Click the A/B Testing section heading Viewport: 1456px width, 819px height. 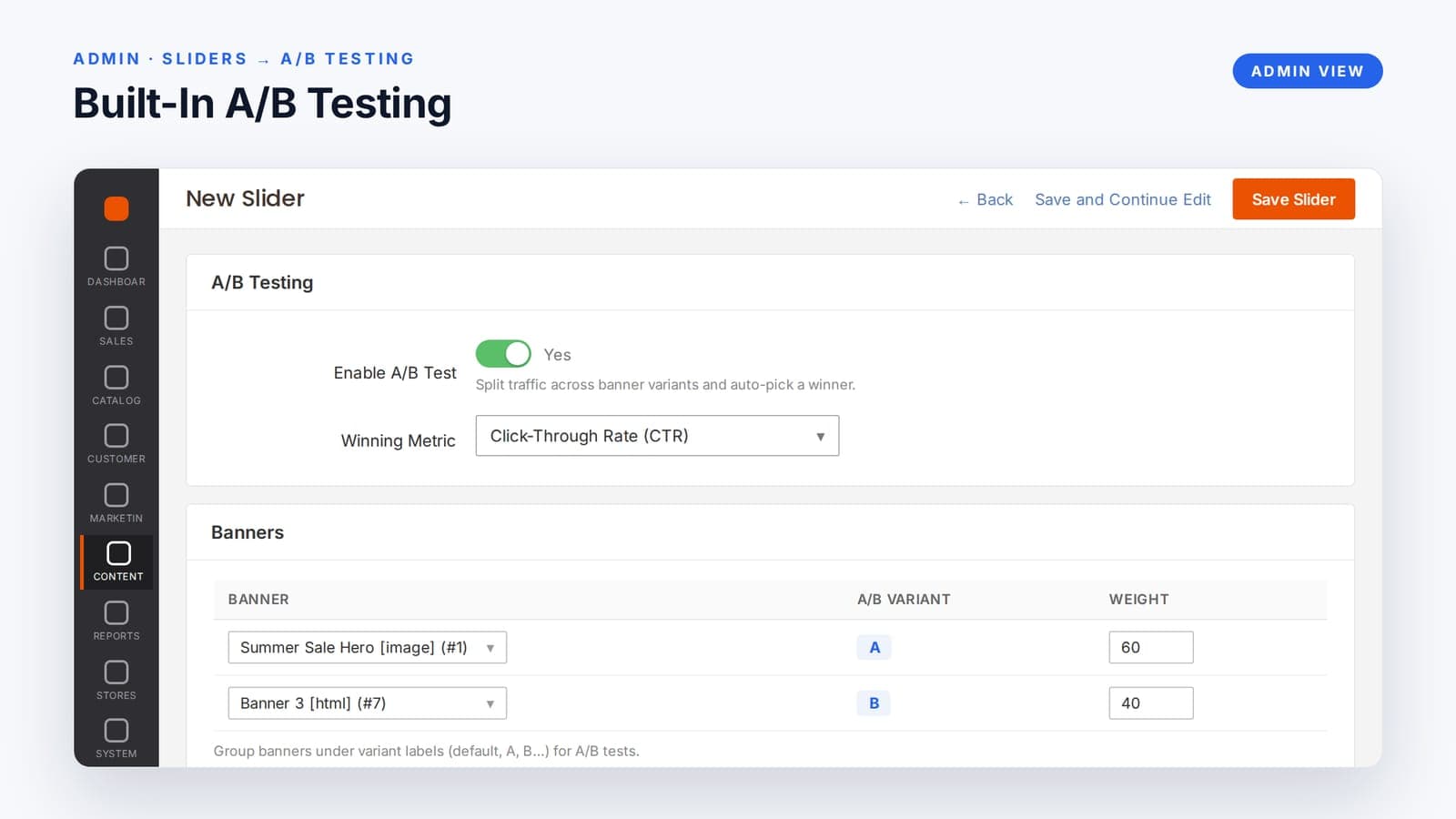click(262, 282)
